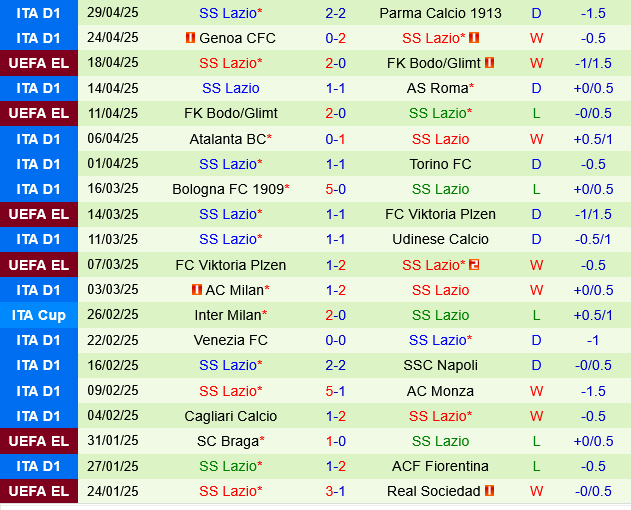This screenshot has height=510, width=631.
Task: Select ITA Cup competition label
Action: point(38,315)
